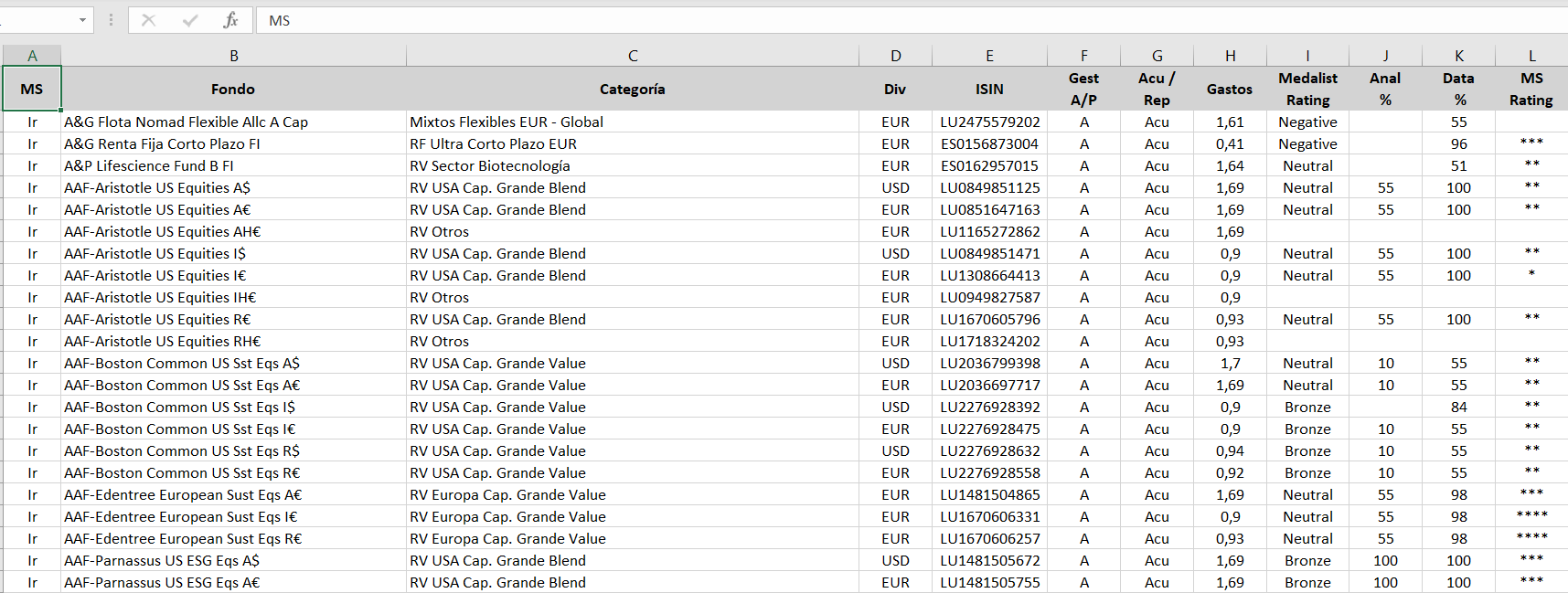Select column G header

(1157, 56)
